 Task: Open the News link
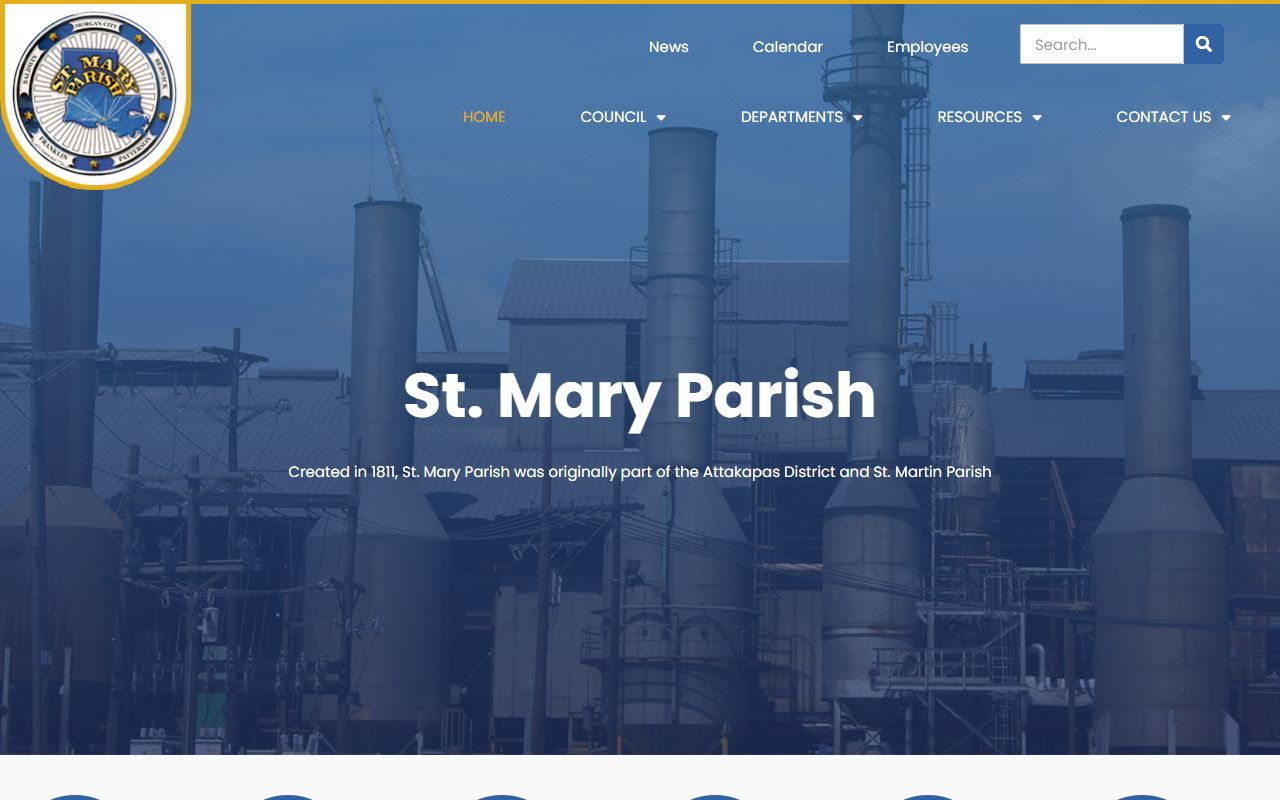[x=669, y=47]
